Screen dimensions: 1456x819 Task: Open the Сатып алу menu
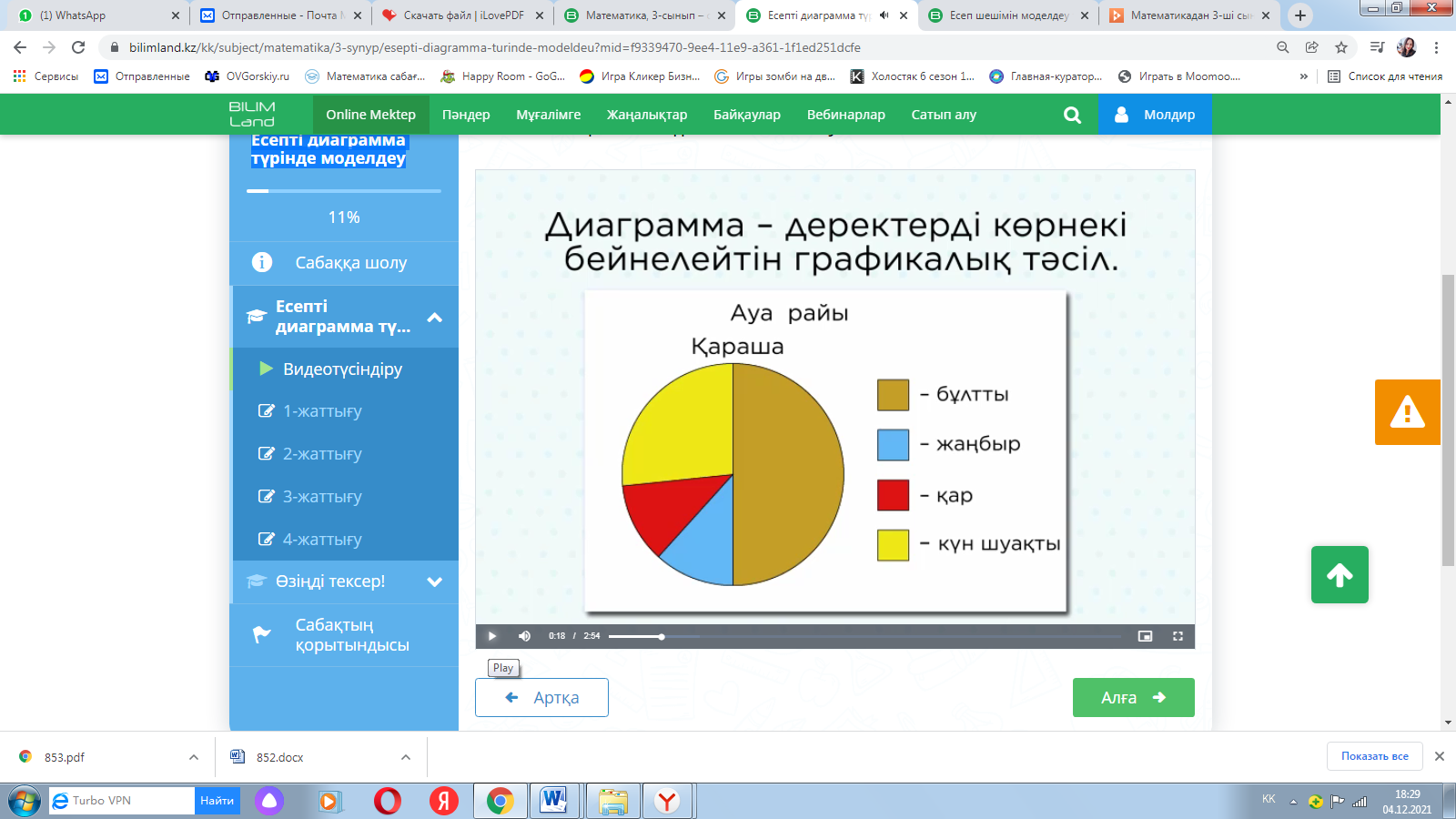point(944,115)
